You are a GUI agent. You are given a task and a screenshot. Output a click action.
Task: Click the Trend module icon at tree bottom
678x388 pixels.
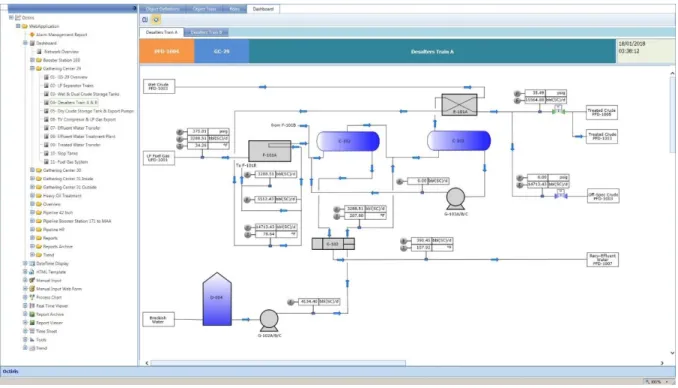click(32, 348)
